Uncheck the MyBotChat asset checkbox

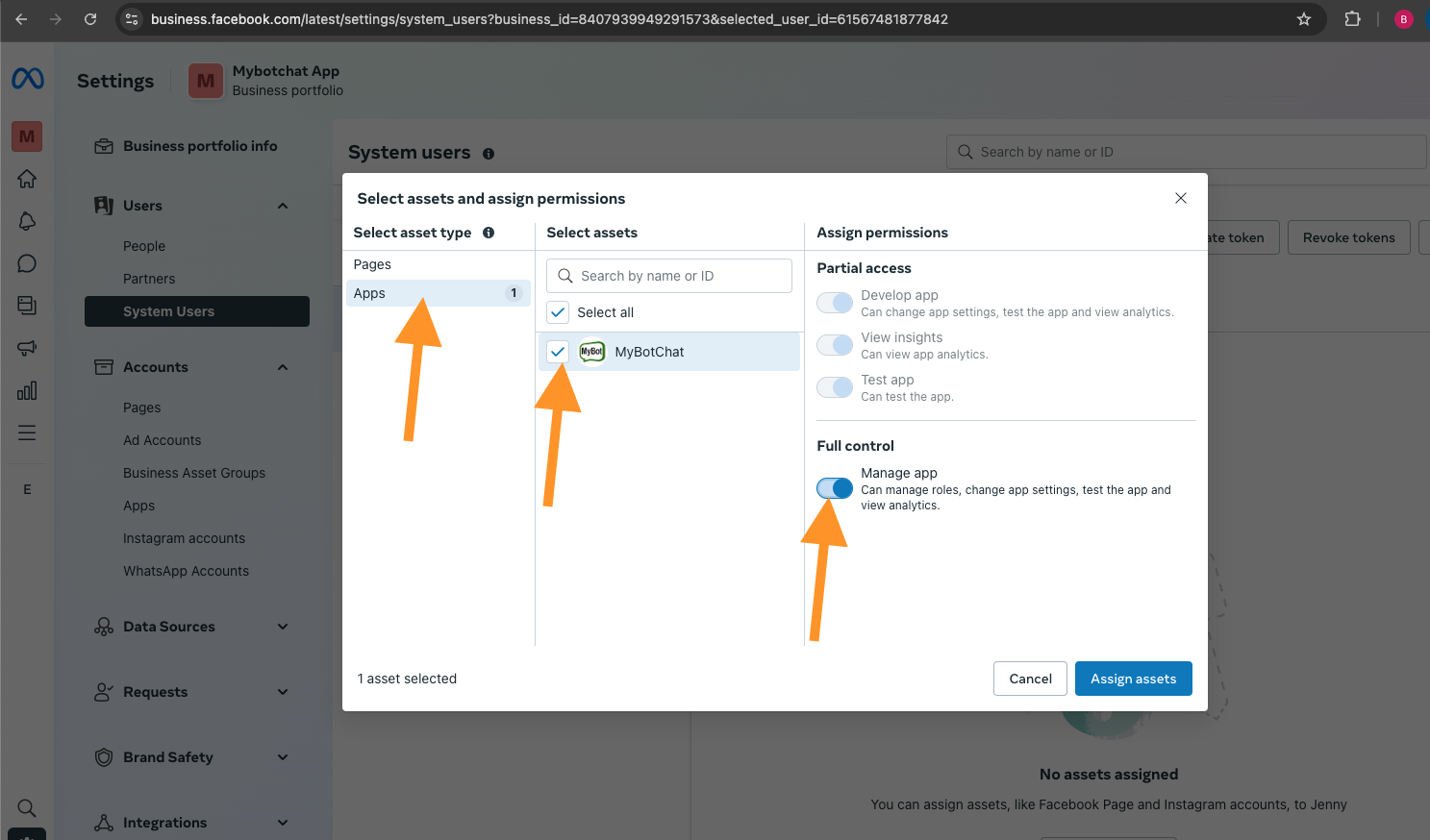558,352
